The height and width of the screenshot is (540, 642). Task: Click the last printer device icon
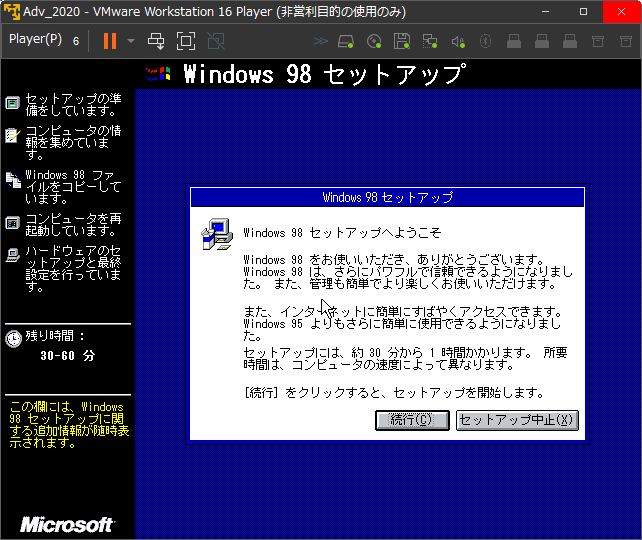click(x=626, y=41)
